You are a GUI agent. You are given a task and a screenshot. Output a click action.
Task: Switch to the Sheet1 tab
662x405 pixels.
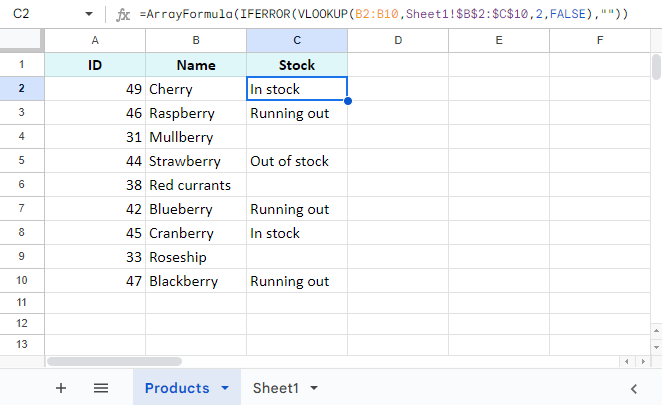pos(276,388)
